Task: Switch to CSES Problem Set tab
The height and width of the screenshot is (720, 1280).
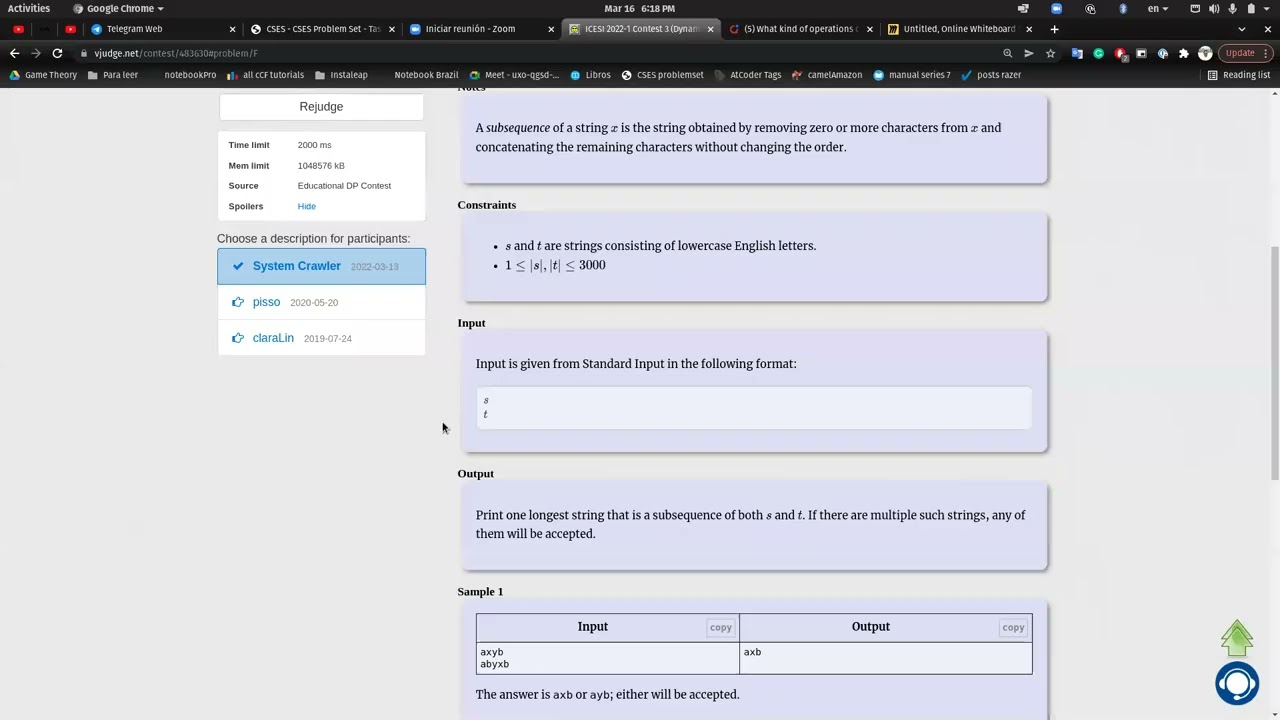Action: 322,29
